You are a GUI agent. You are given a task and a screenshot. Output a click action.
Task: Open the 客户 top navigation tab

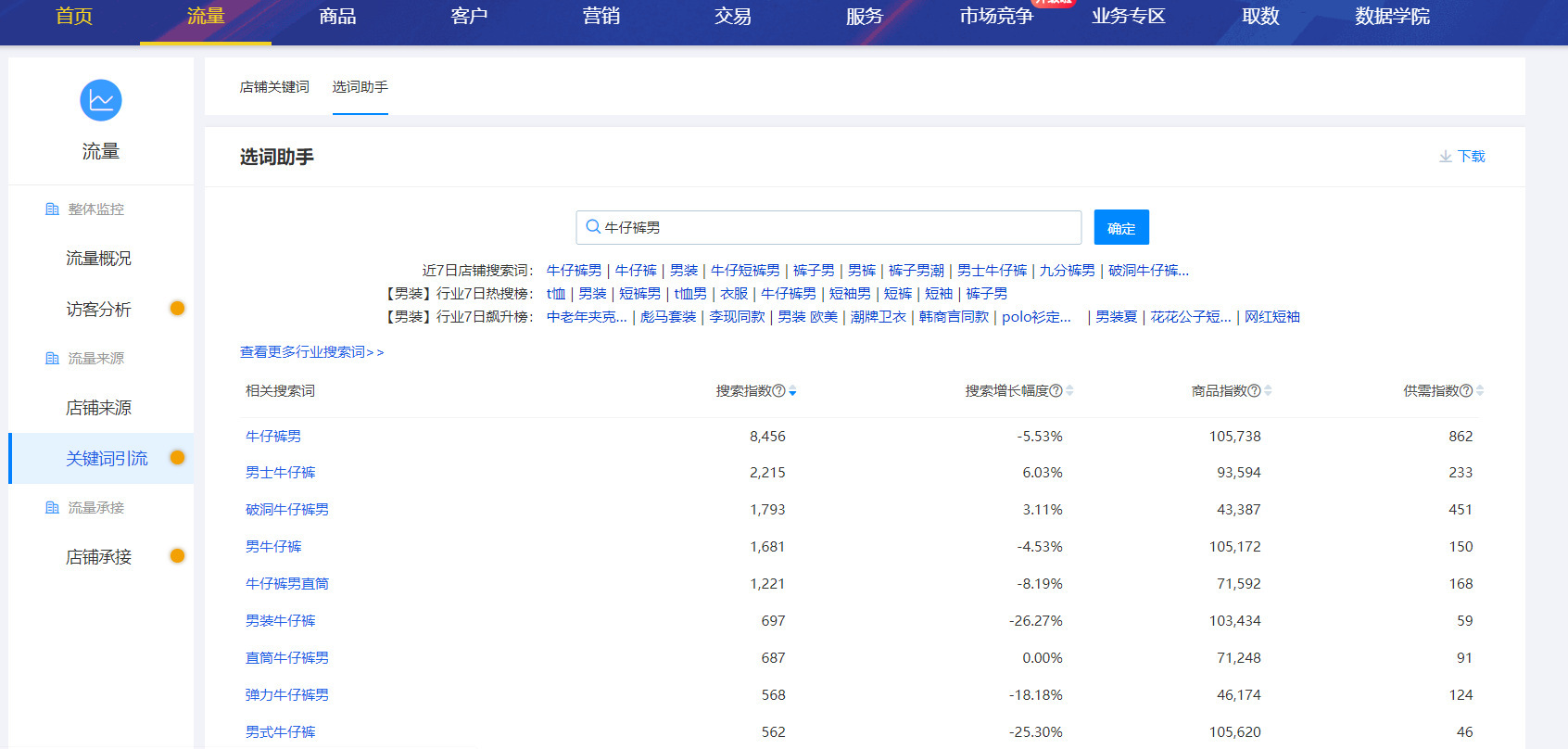(469, 17)
